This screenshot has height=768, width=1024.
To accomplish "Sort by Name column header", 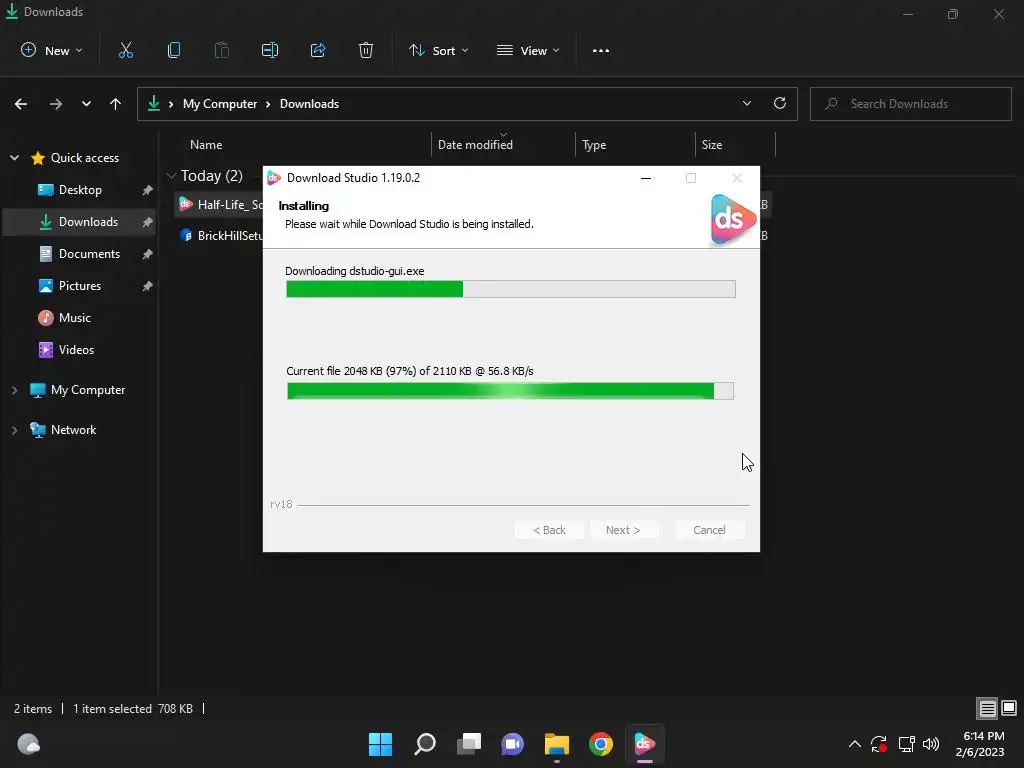I will tap(206, 145).
